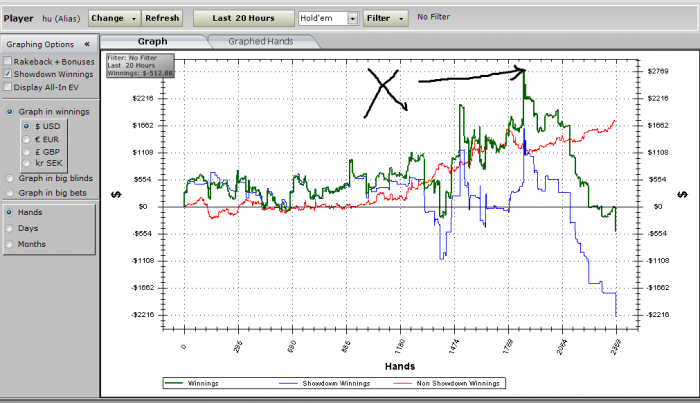700x403 pixels.
Task: Open the Filter dropdown menu
Action: pyautogui.click(x=385, y=18)
